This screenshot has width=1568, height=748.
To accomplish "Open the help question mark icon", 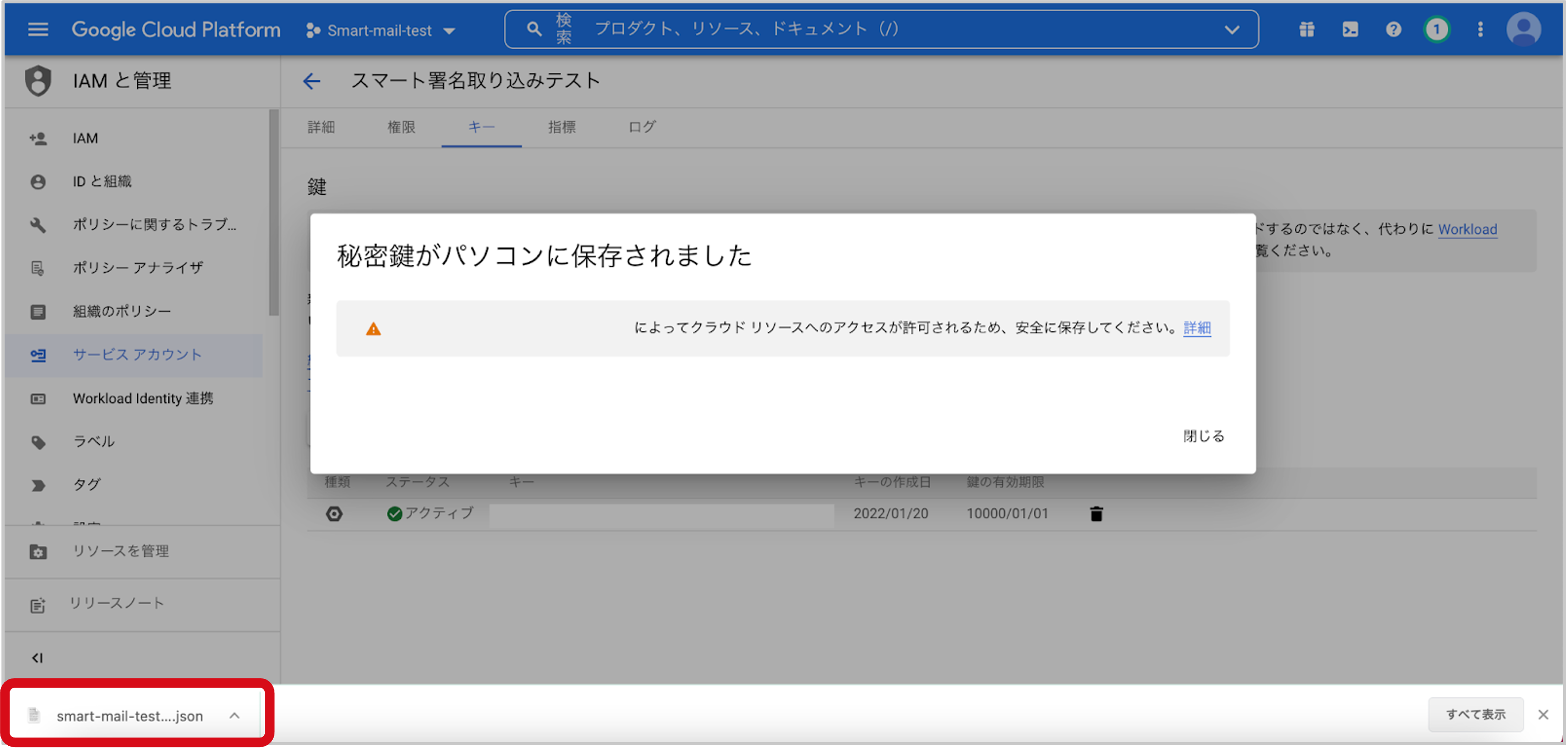I will coord(1393,29).
